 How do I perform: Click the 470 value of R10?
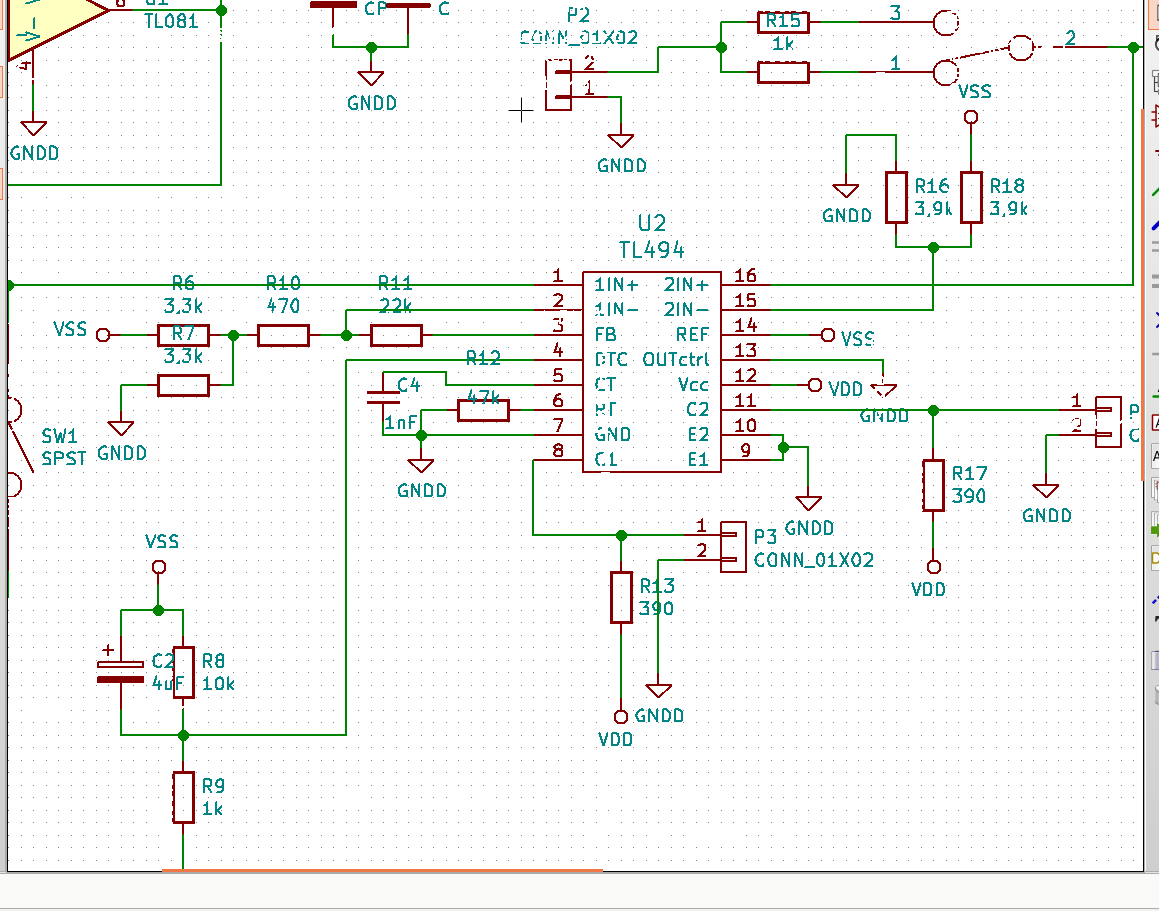pos(283,305)
